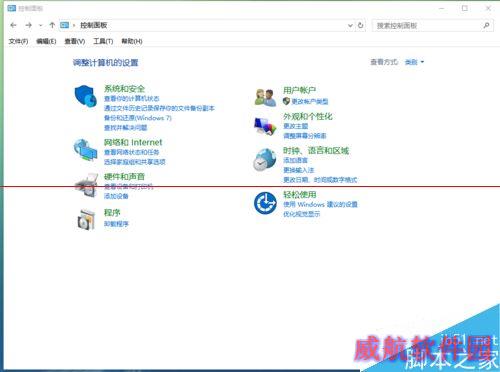This screenshot has width=500, height=372.
Task: Open the 帮助(H) menu
Action: tap(132, 41)
